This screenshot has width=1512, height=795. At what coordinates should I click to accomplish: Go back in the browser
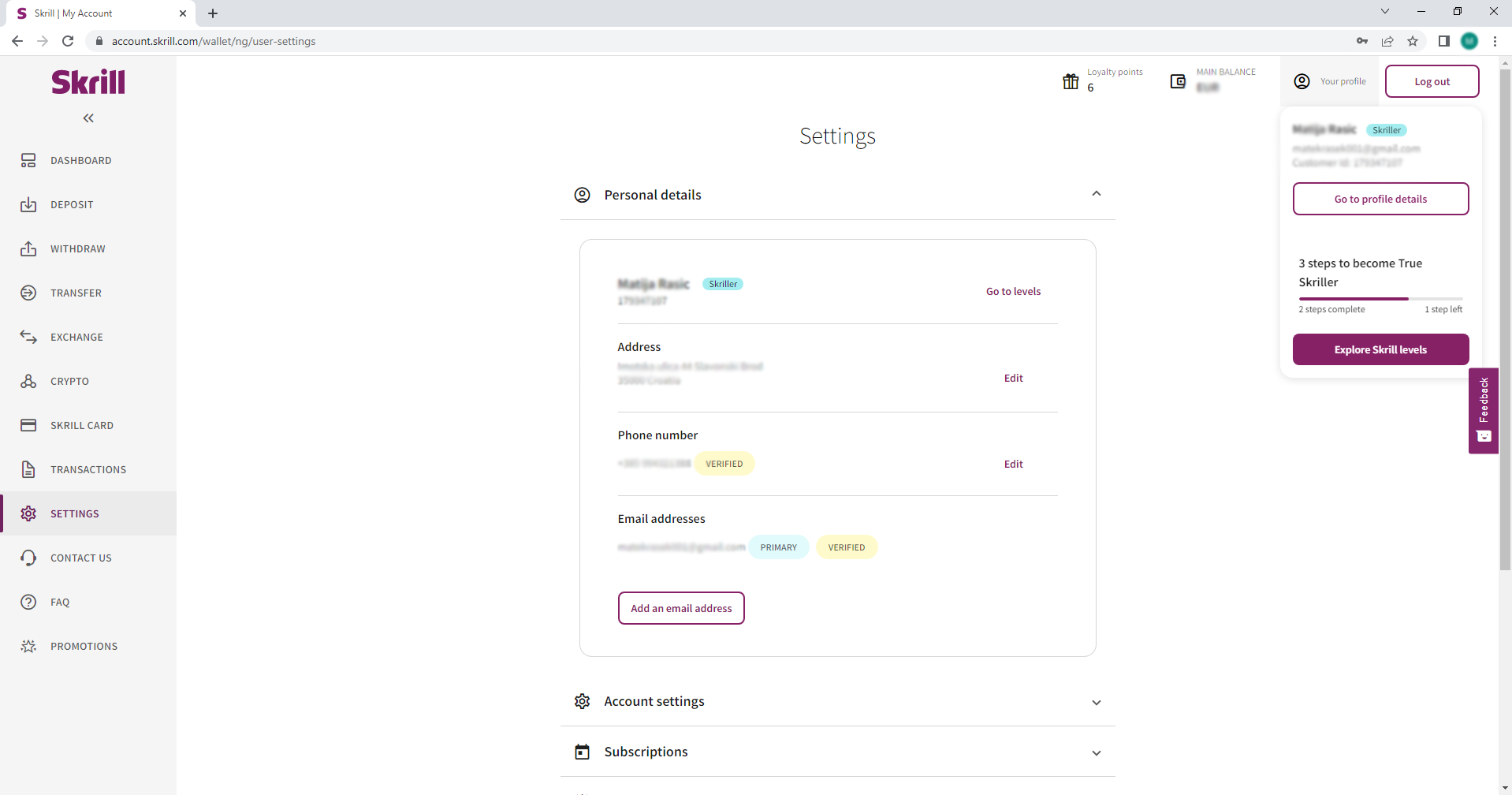coord(17,41)
